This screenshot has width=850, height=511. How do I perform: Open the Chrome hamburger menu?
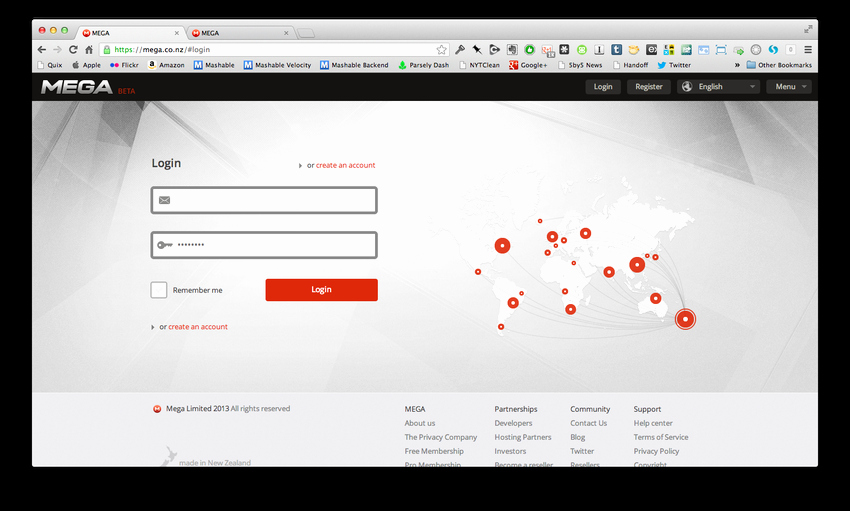(808, 49)
